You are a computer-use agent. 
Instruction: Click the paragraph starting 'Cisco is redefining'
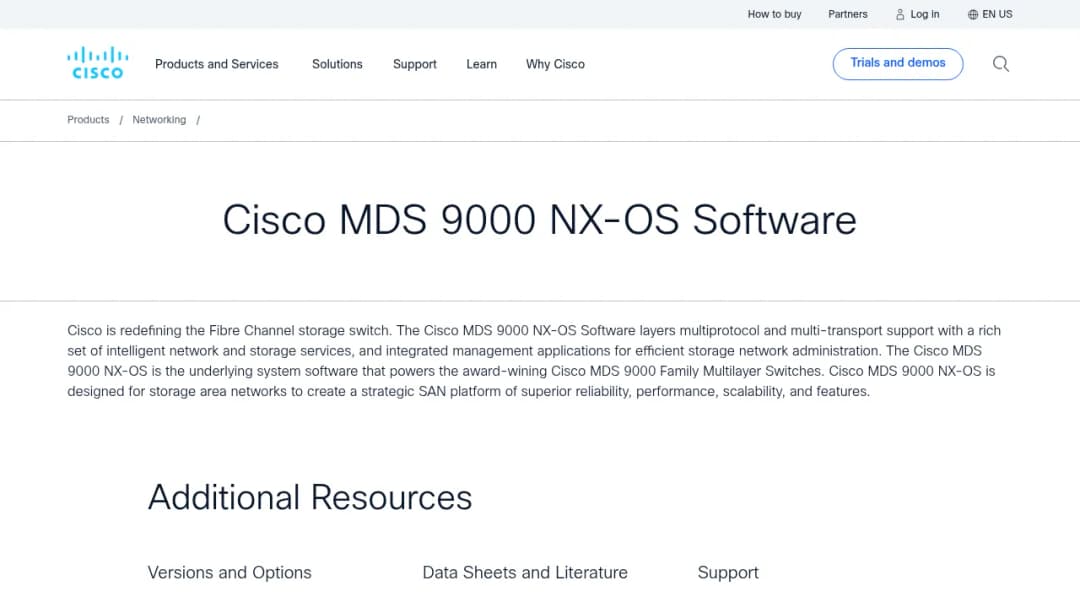[x=534, y=361]
